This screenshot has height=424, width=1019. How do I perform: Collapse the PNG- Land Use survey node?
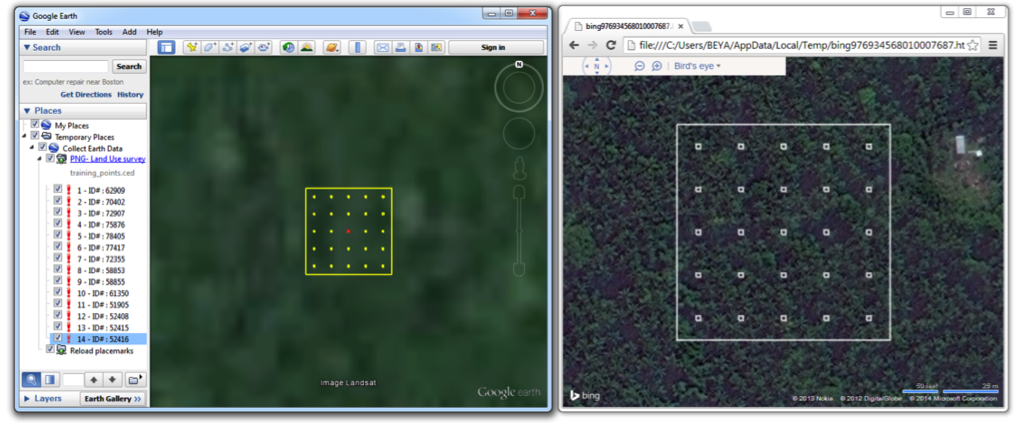click(40, 159)
